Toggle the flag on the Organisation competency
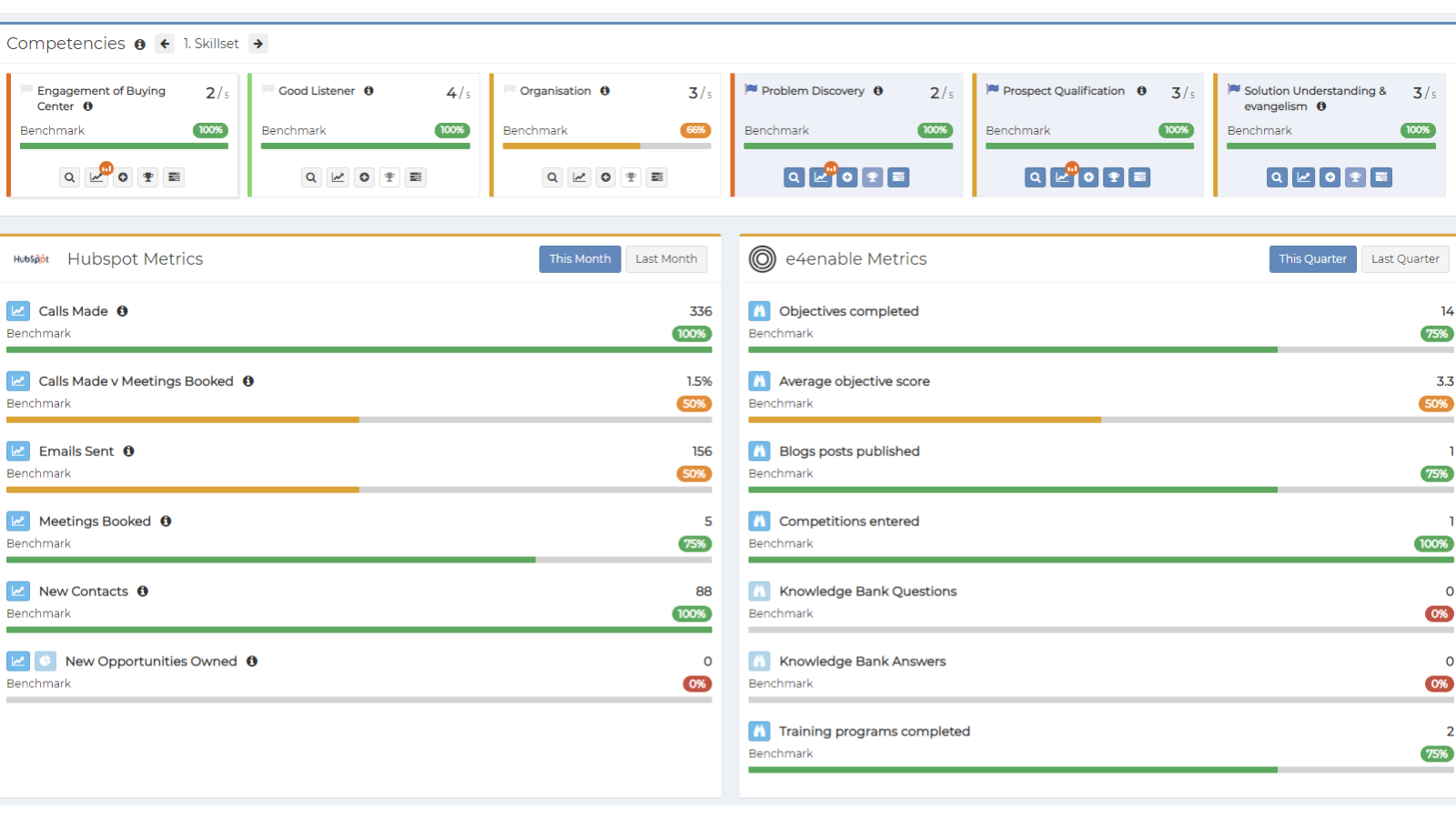The height and width of the screenshot is (819, 1456). point(508,87)
